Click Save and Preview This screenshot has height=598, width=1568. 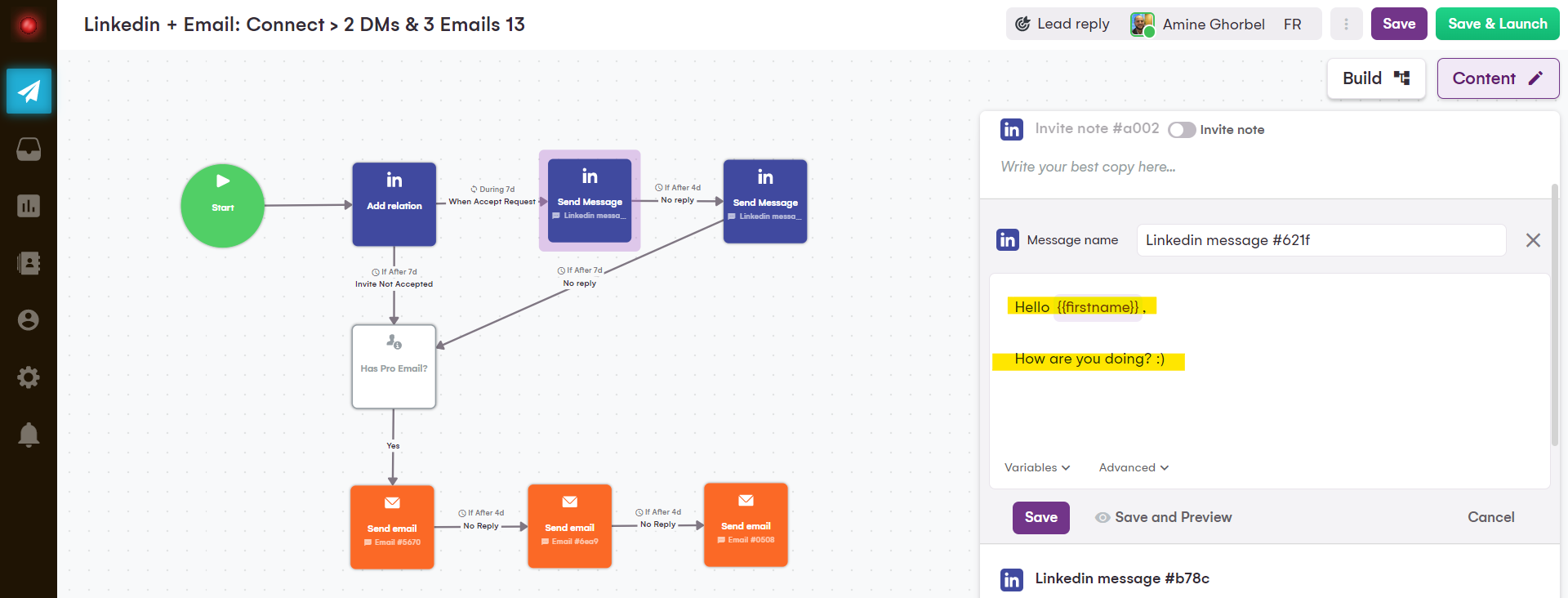pyautogui.click(x=1164, y=517)
